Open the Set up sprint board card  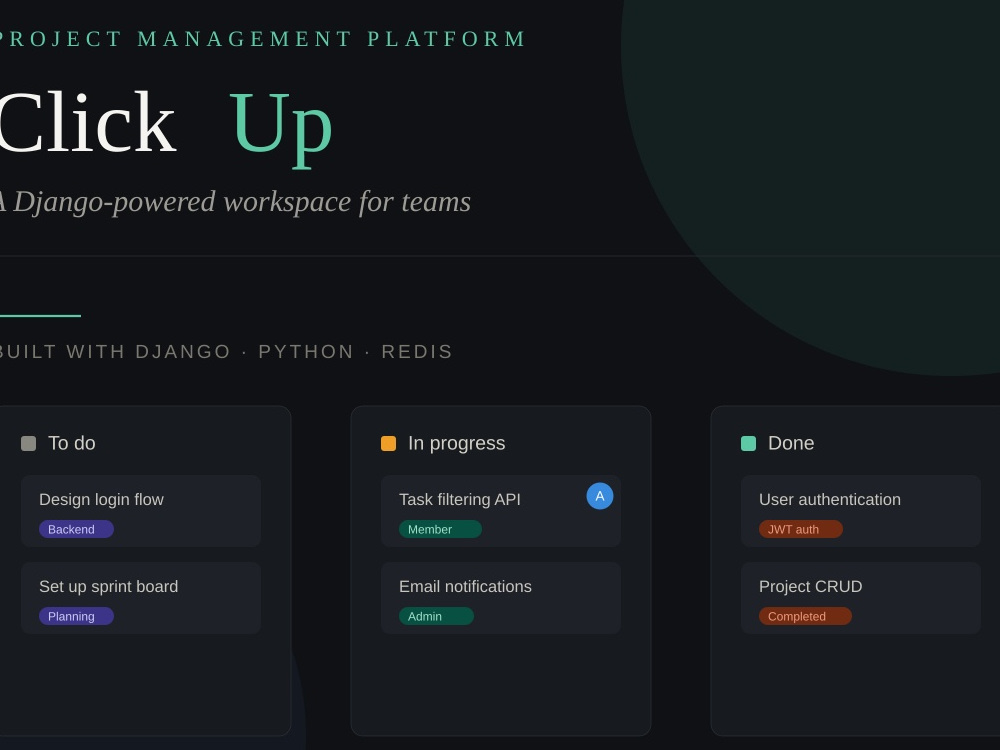click(x=141, y=598)
